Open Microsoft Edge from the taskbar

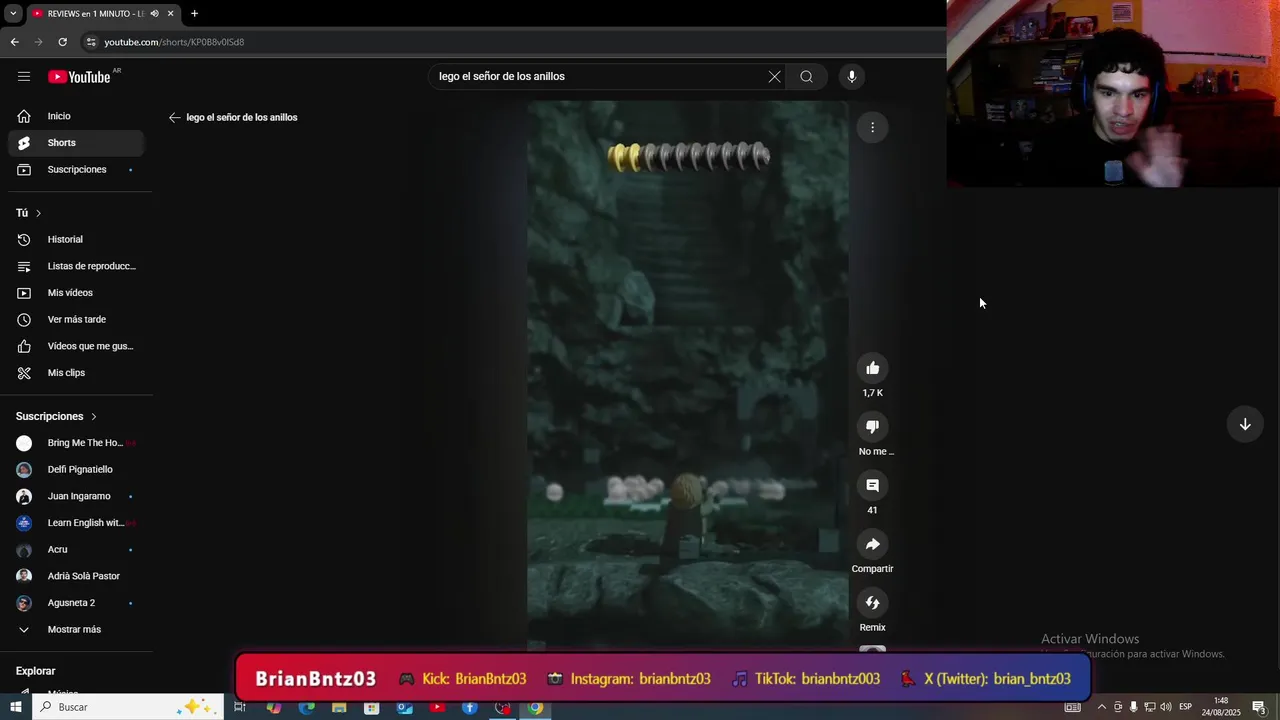pyautogui.click(x=306, y=708)
